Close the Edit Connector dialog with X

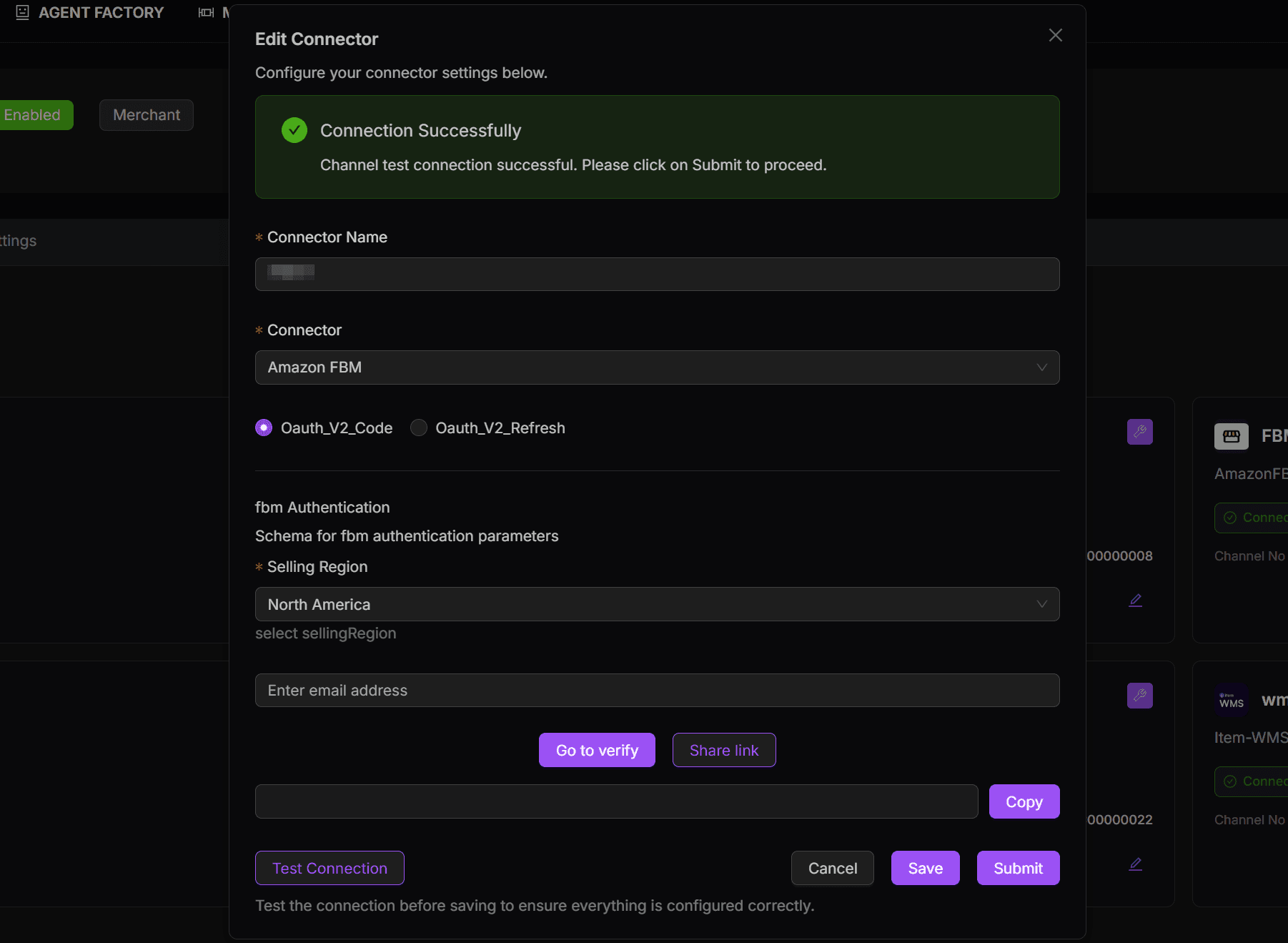[1055, 36]
